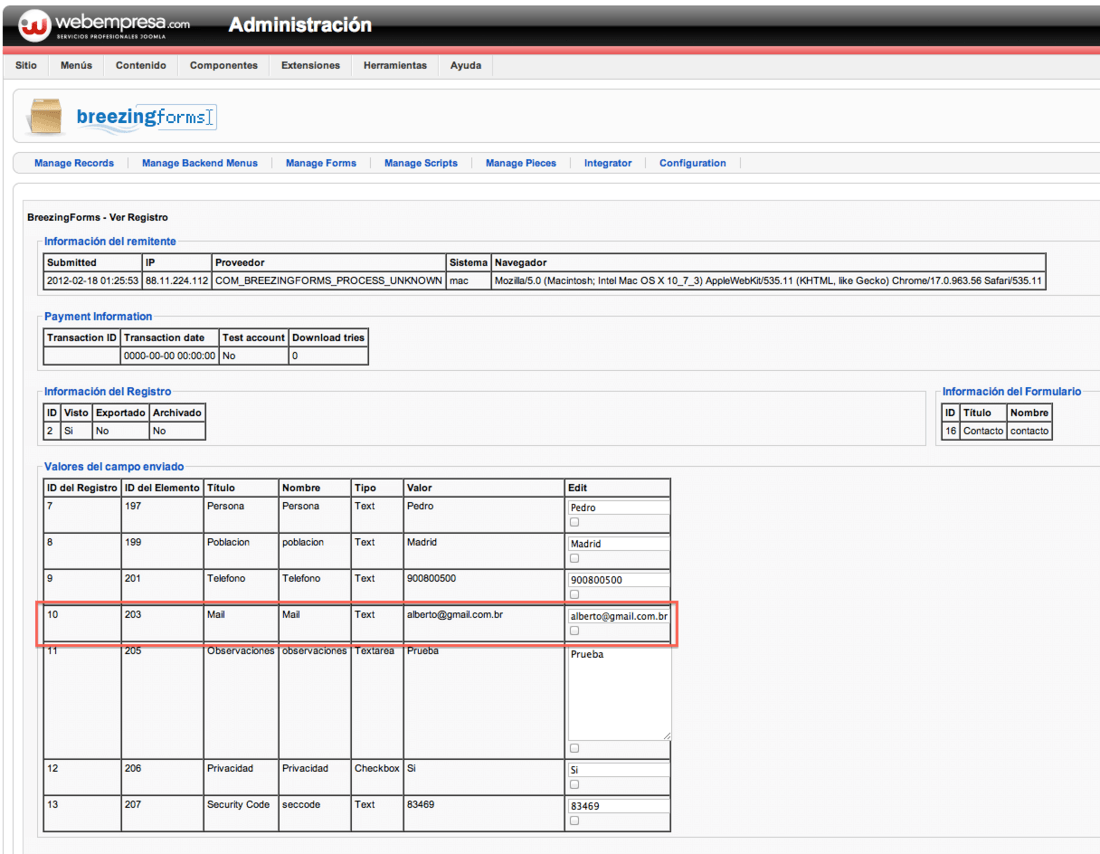Image resolution: width=1100 pixels, height=854 pixels.
Task: Toggle the checkbox under the Prueba textarea
Action: 575,748
